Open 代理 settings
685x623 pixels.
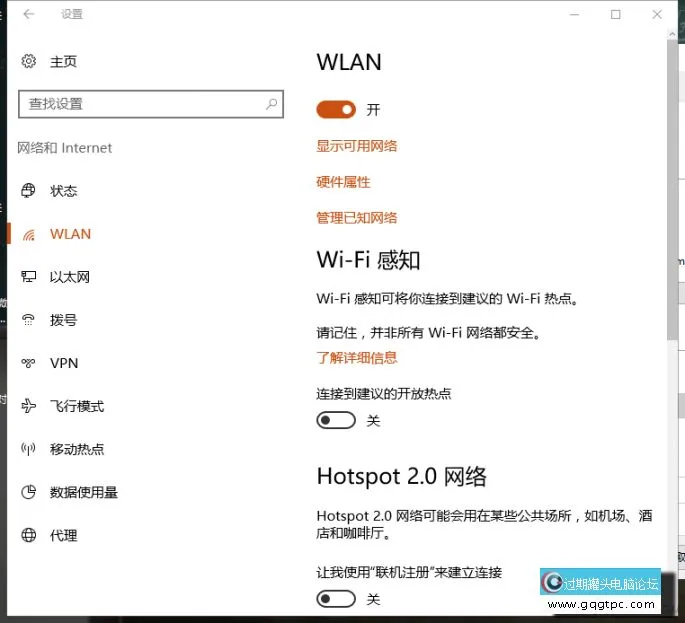[x=63, y=535]
